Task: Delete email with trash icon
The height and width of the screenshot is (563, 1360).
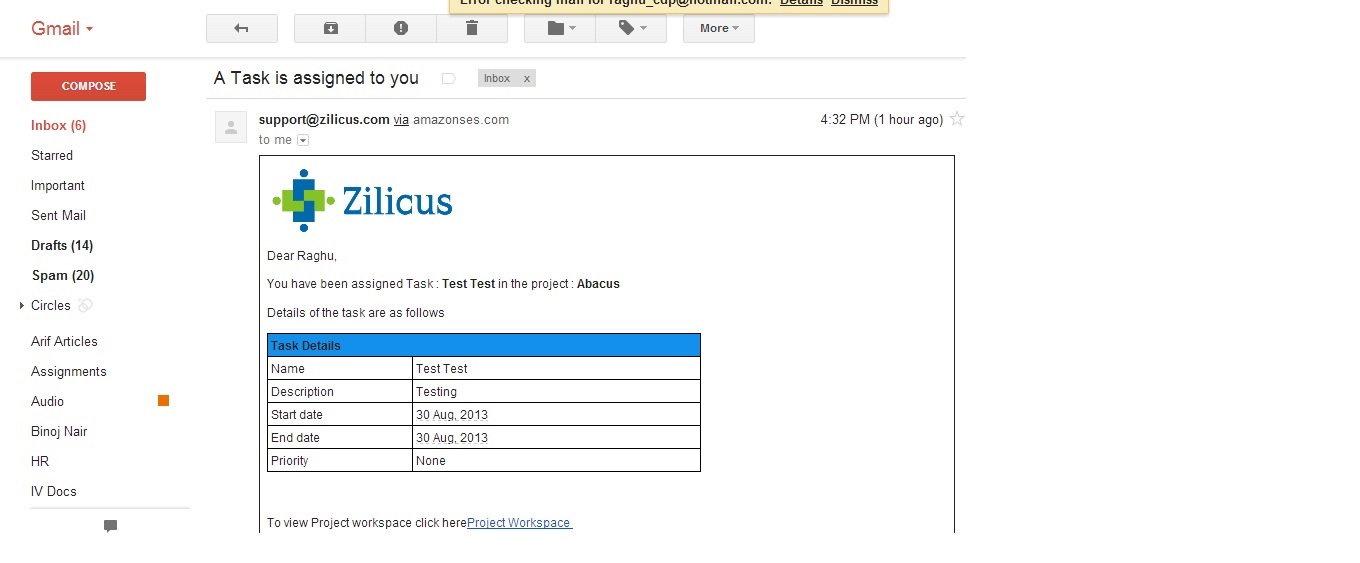Action: pos(472,29)
